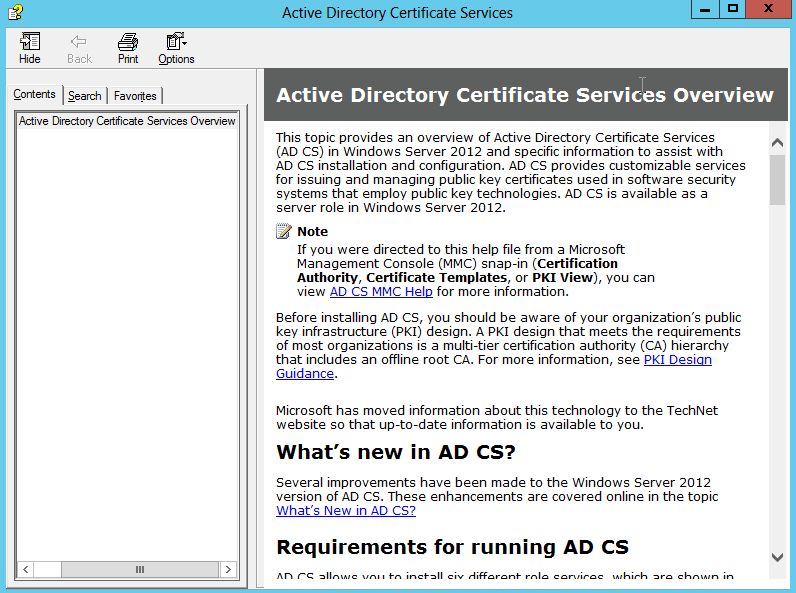796x593 pixels.
Task: Open the What's New in AD CS? link
Action: 346,510
